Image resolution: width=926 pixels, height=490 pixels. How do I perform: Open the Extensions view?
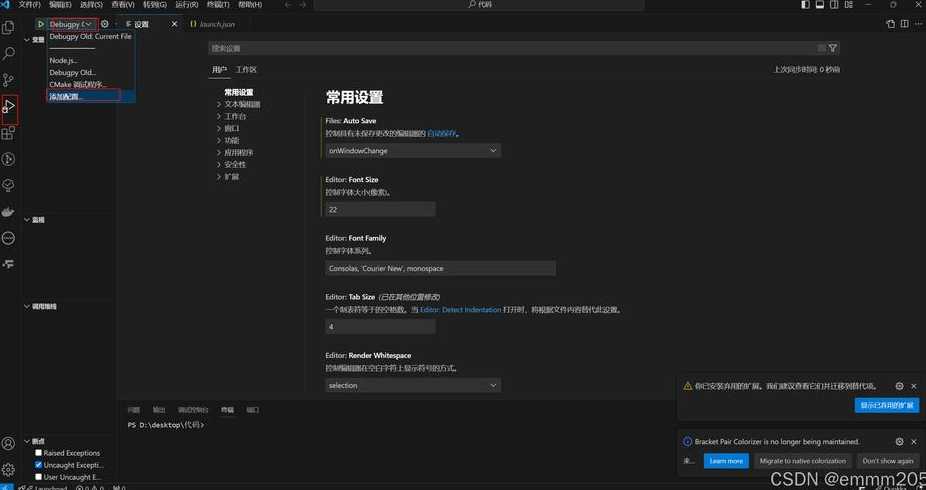tap(8, 133)
